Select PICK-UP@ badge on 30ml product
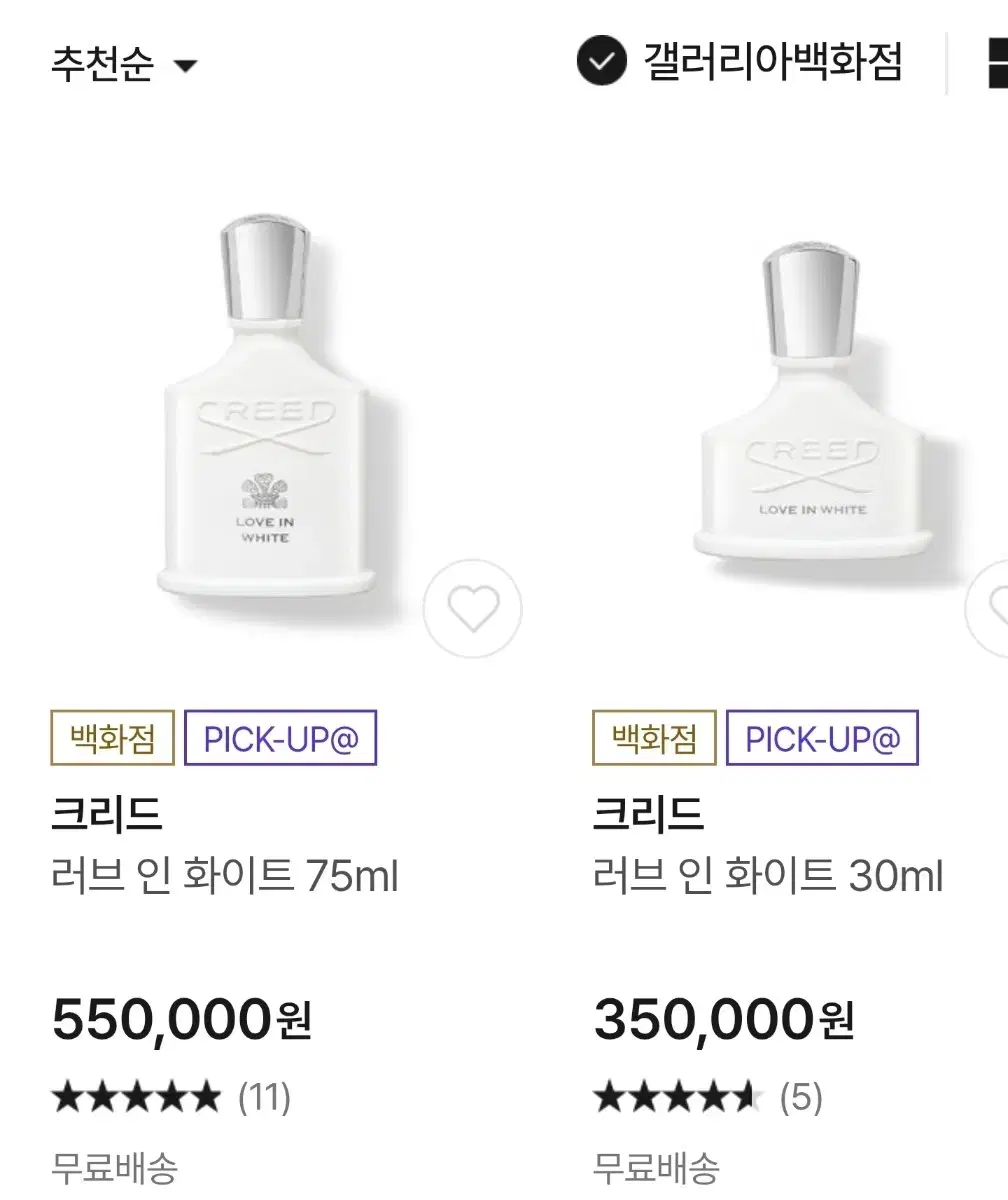The image size is (1008, 1200). tap(823, 739)
